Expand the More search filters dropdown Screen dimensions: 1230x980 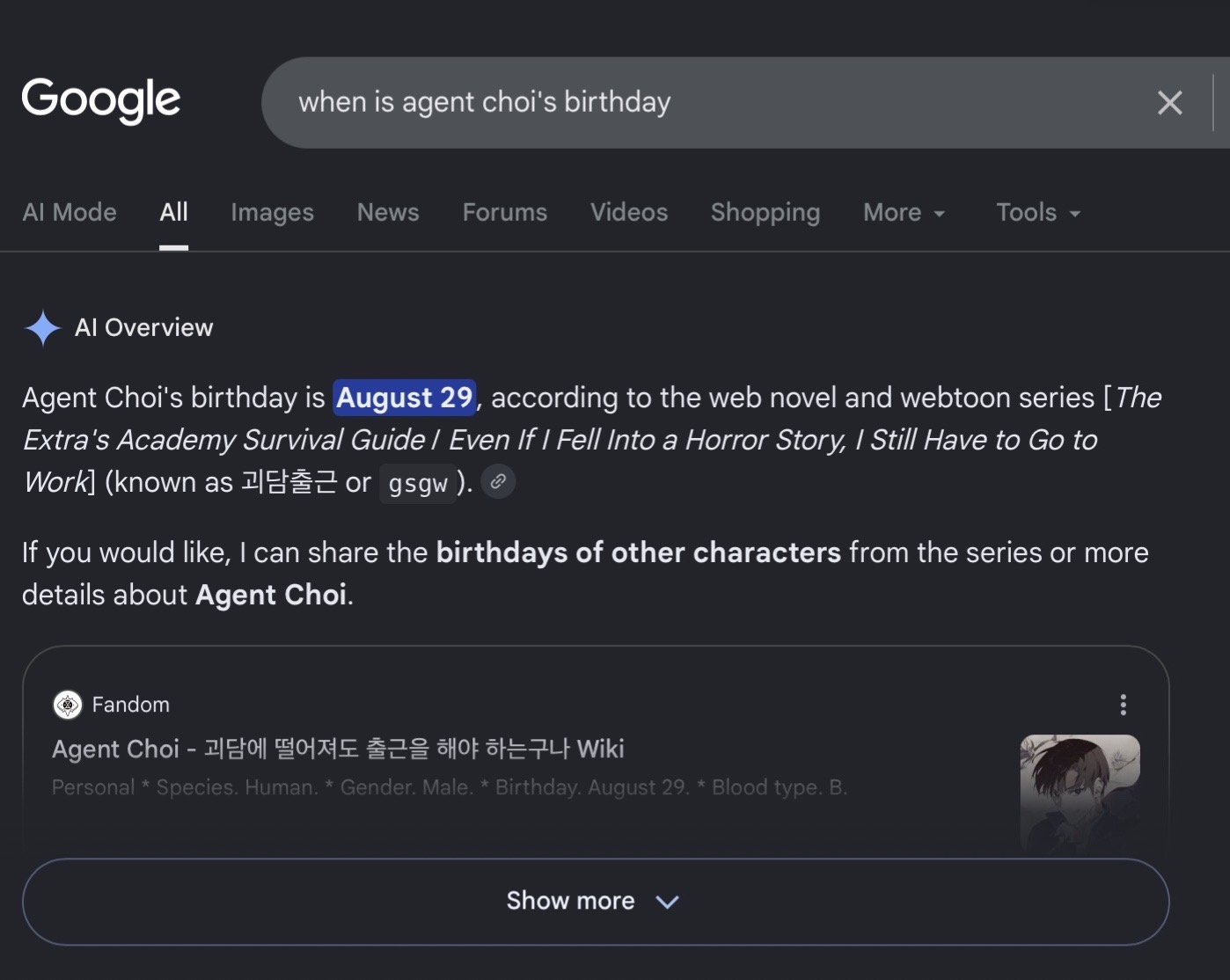[x=904, y=213]
